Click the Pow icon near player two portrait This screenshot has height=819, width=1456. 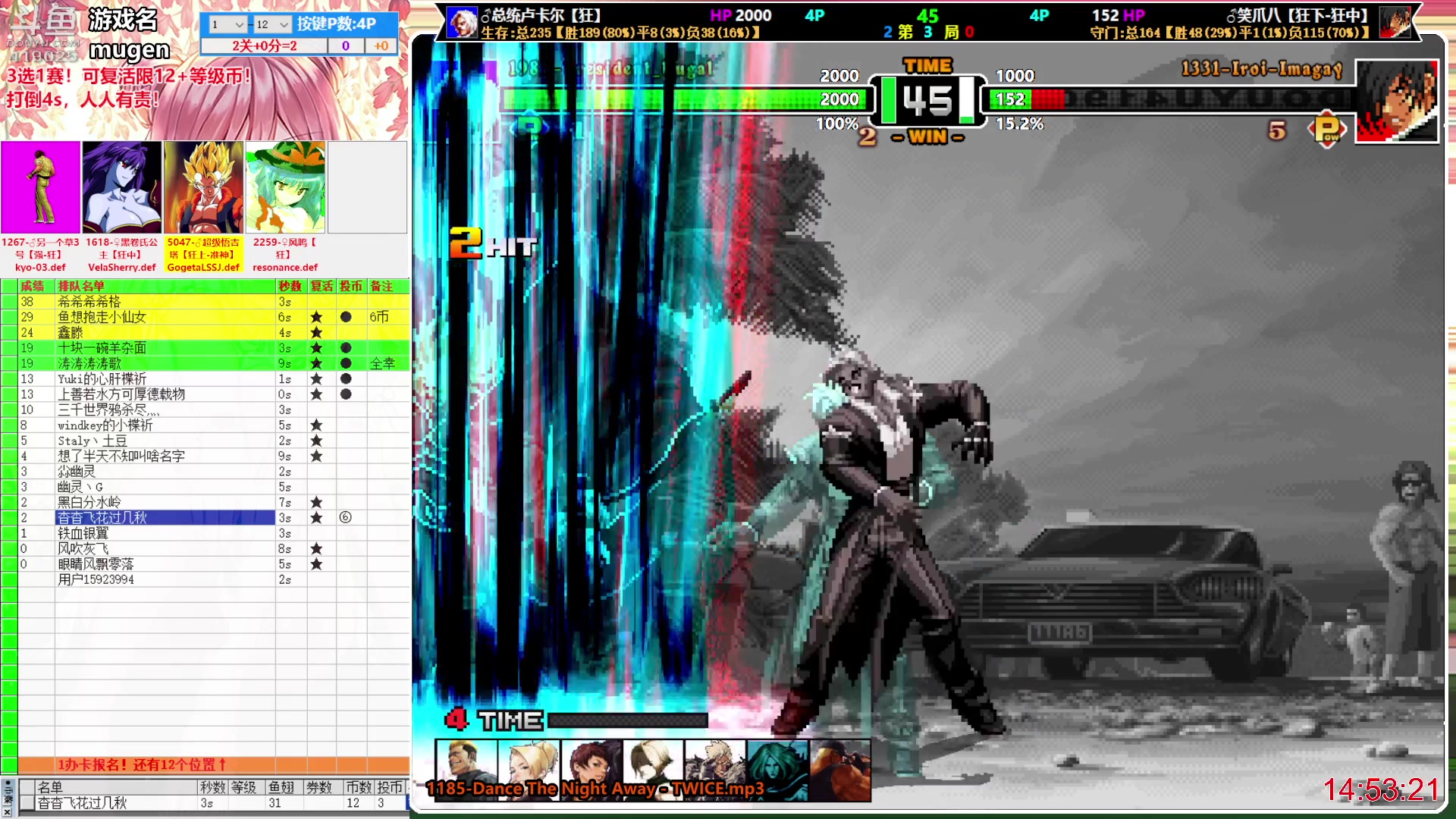click(1327, 130)
